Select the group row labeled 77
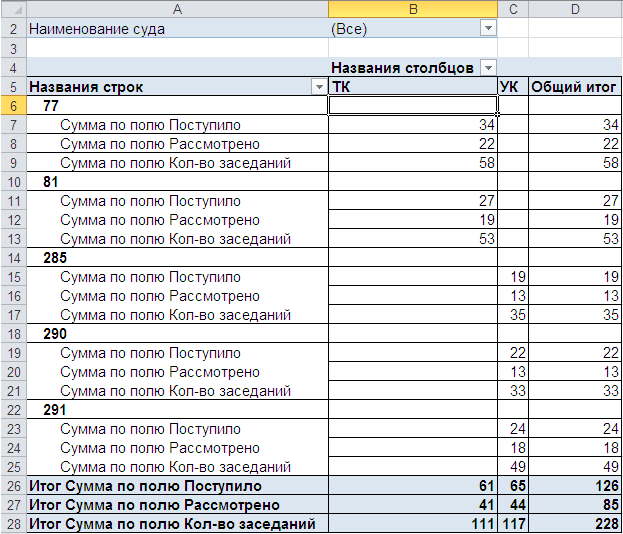 point(178,106)
